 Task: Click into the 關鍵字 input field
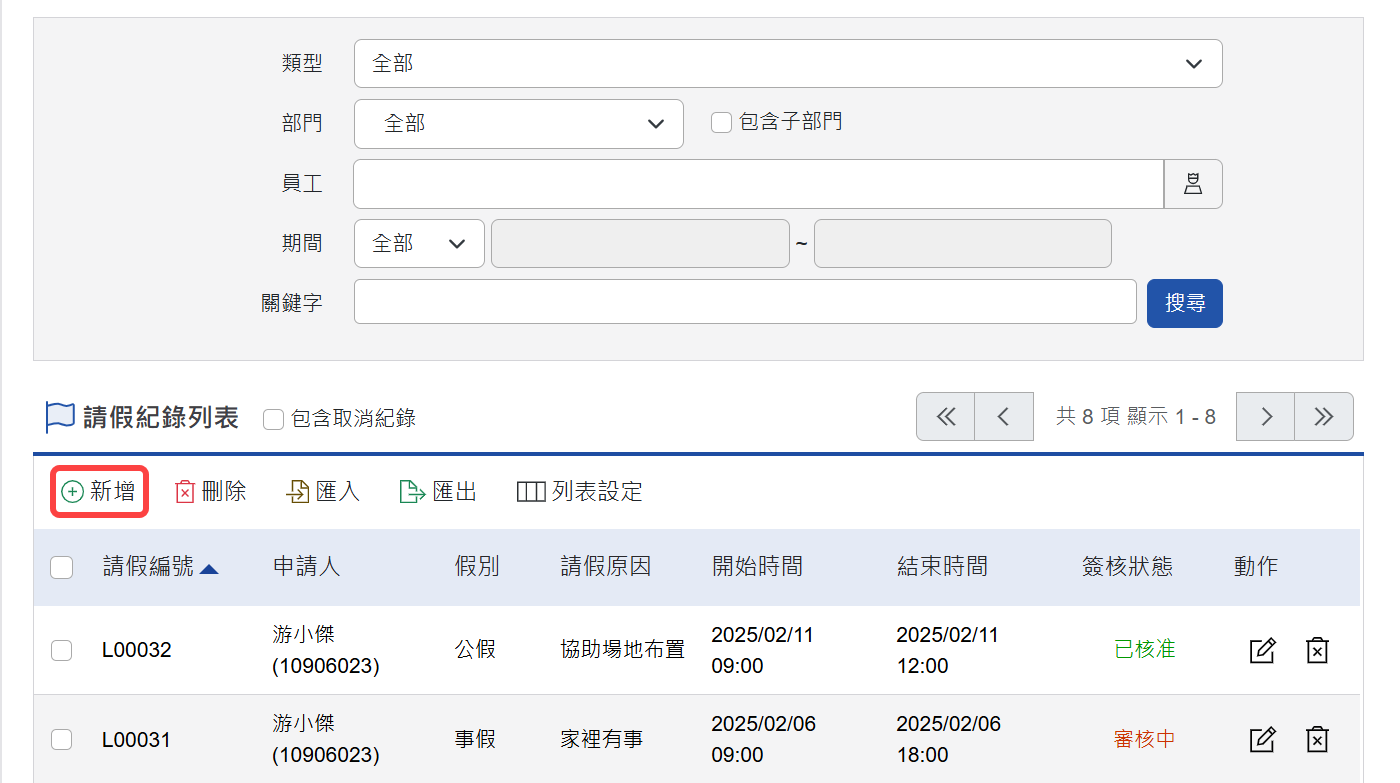coord(745,303)
